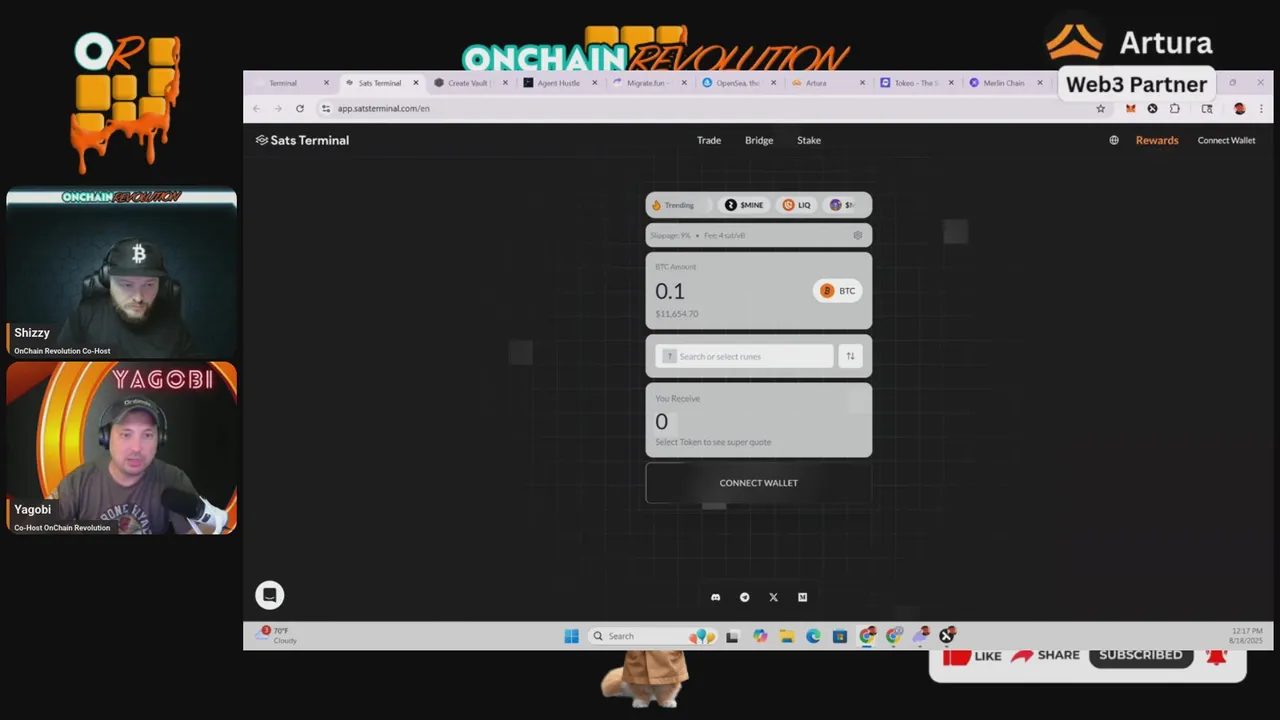Switch to the Create Vault browser tab
The height and width of the screenshot is (720, 1280).
(x=468, y=83)
